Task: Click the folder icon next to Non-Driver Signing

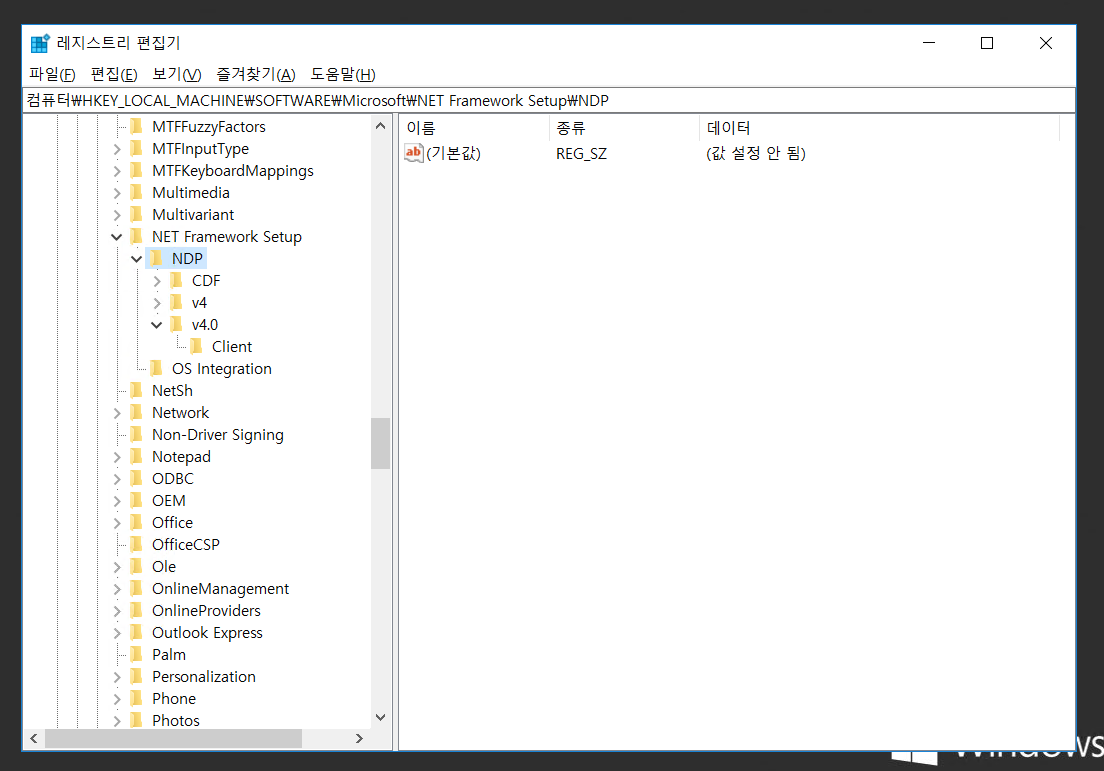Action: coord(137,434)
